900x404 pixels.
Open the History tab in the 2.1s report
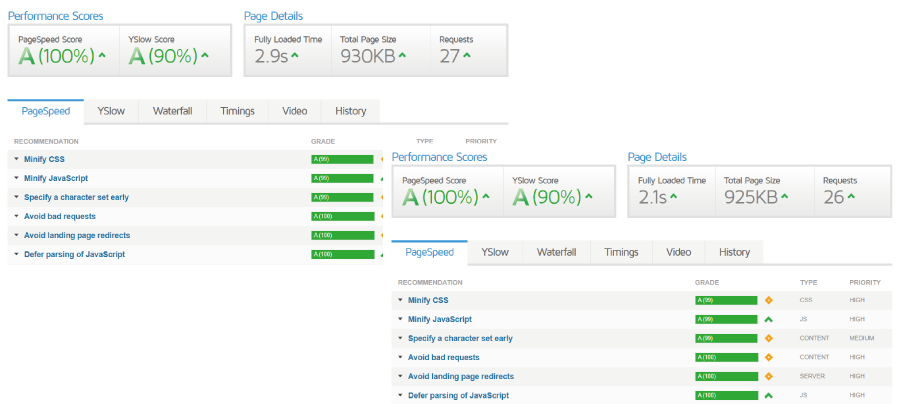click(734, 252)
